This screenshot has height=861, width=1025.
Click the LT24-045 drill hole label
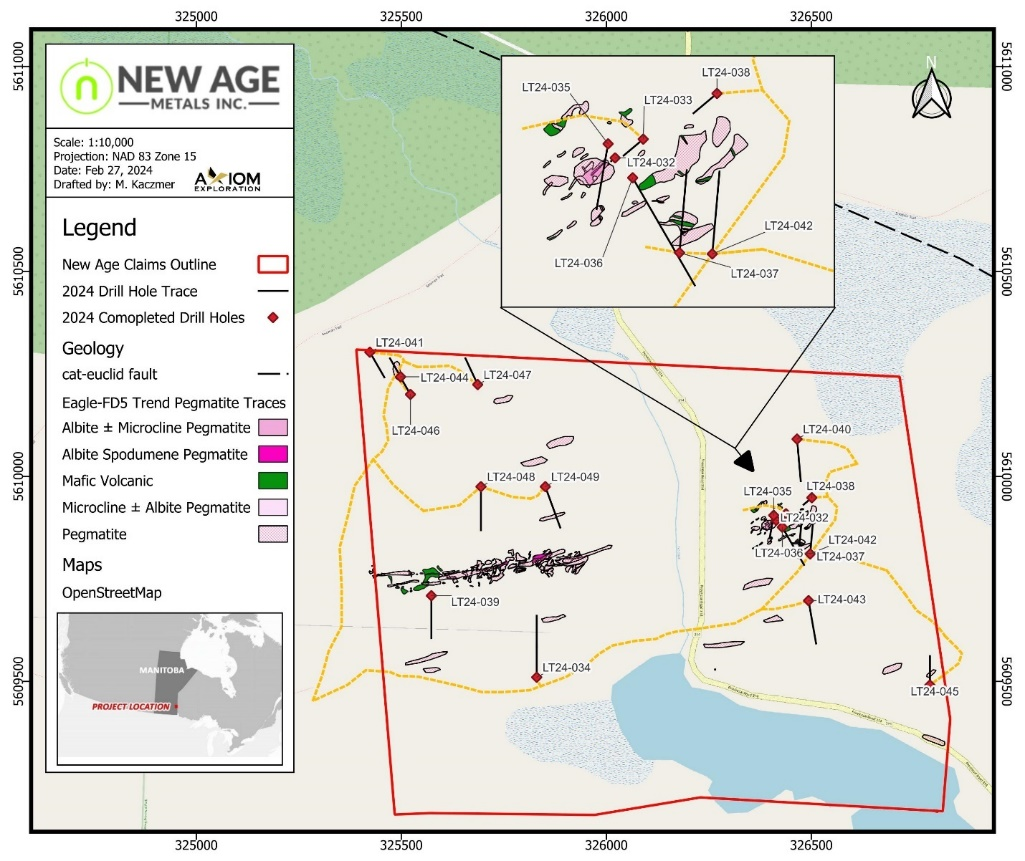point(935,692)
